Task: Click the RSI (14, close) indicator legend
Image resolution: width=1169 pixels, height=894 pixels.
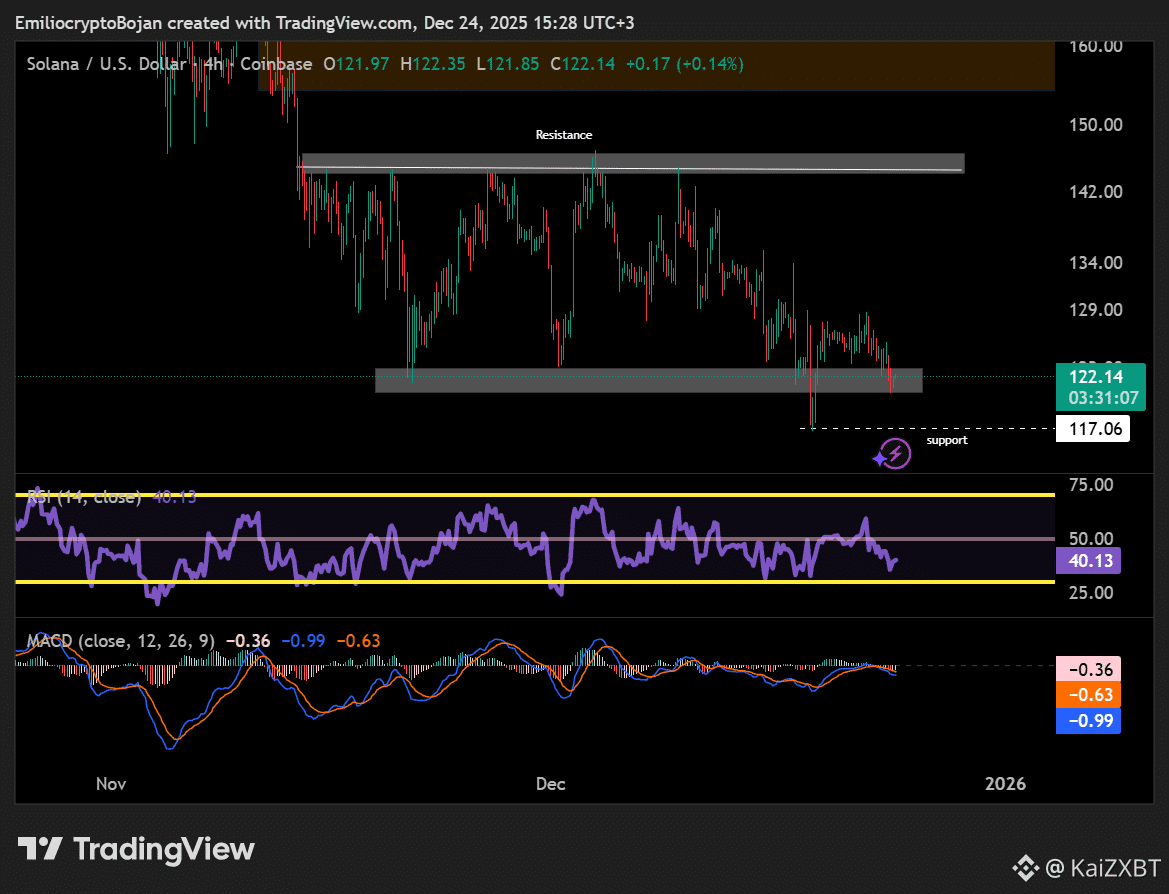Action: point(82,496)
